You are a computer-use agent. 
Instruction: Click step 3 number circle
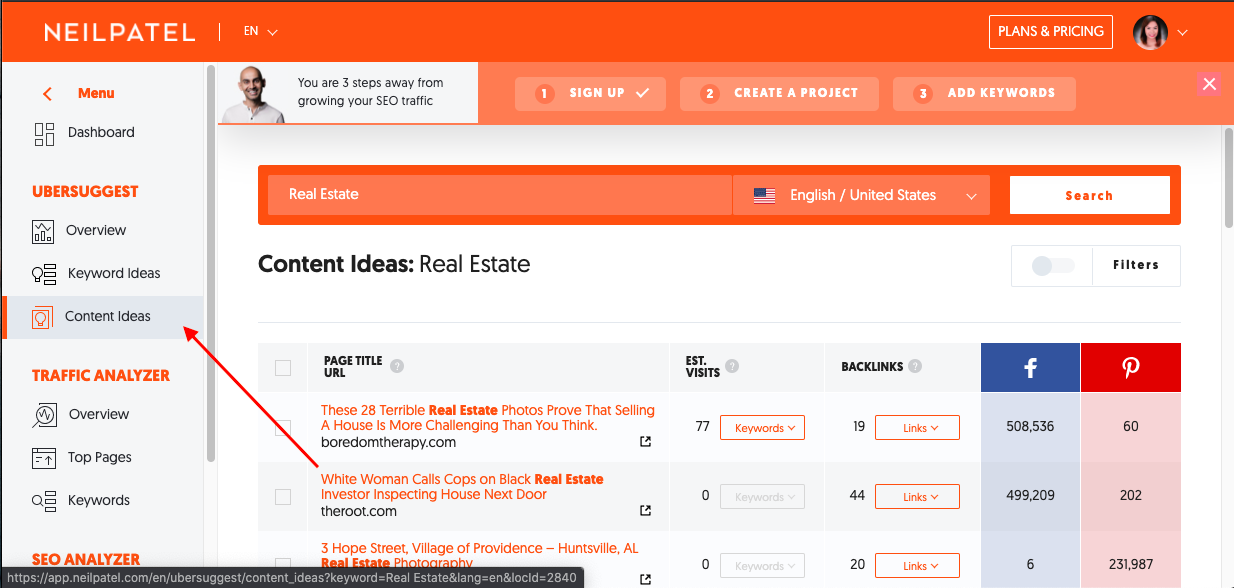[923, 94]
